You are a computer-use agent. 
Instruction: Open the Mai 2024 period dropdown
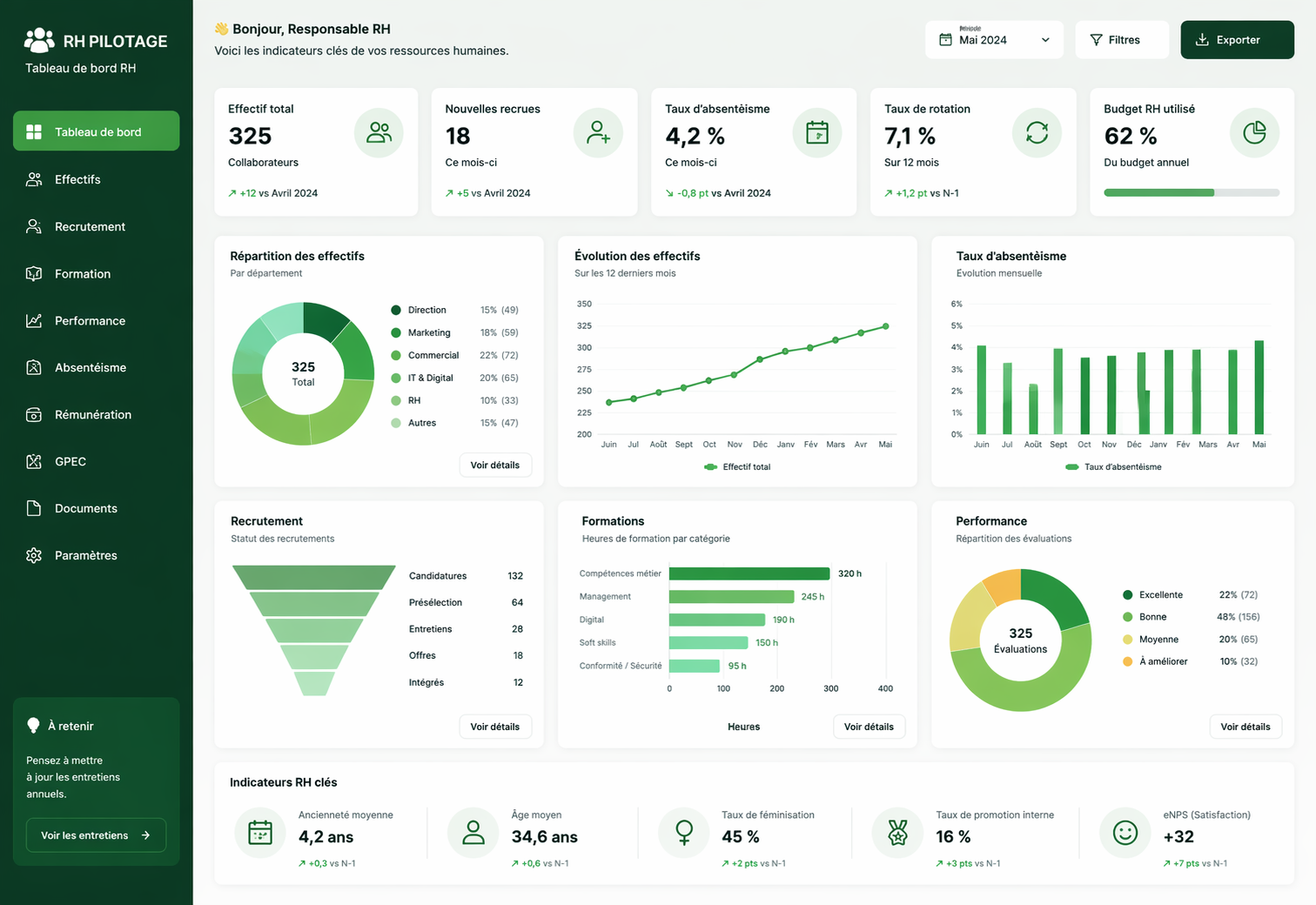pos(994,40)
